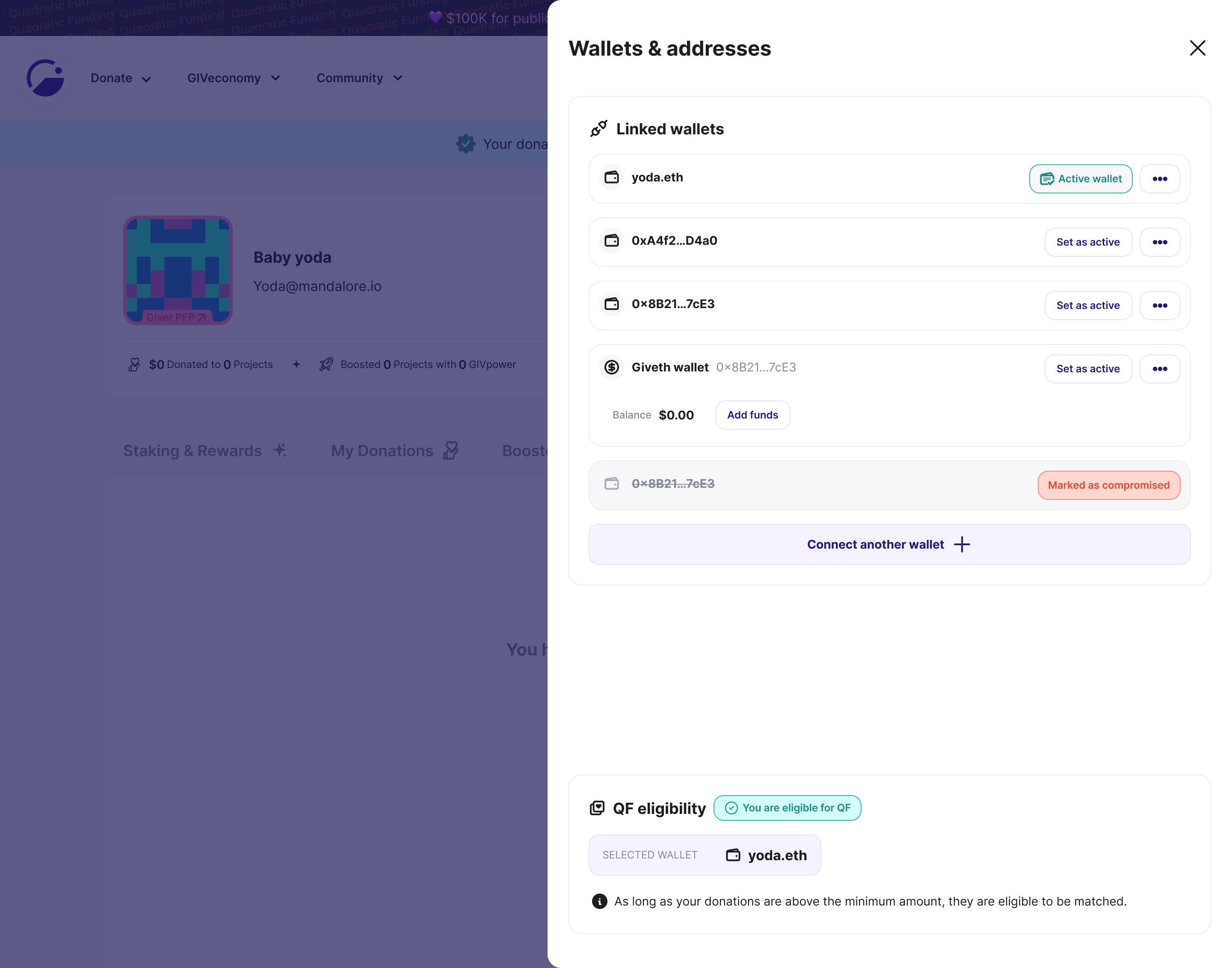
Task: Click the Giveth logo in header
Action: (46, 77)
